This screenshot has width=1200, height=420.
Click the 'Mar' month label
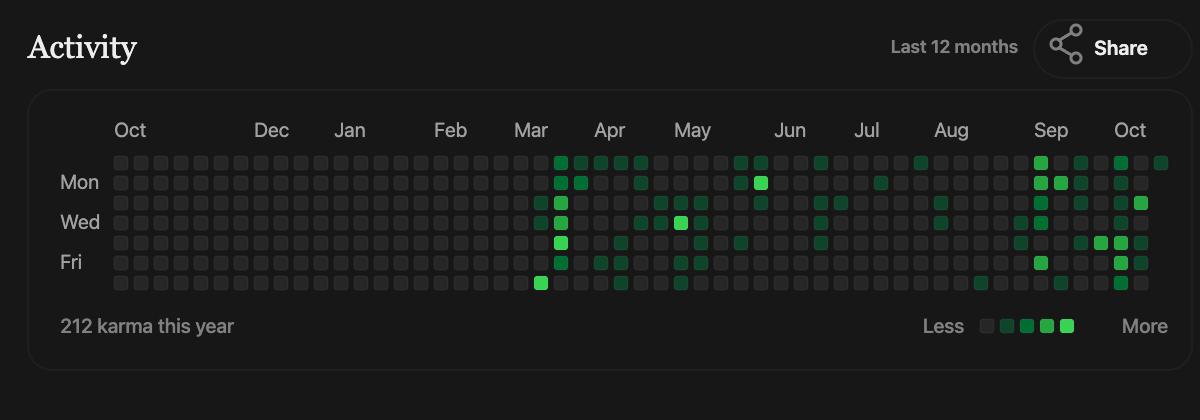tap(531, 130)
